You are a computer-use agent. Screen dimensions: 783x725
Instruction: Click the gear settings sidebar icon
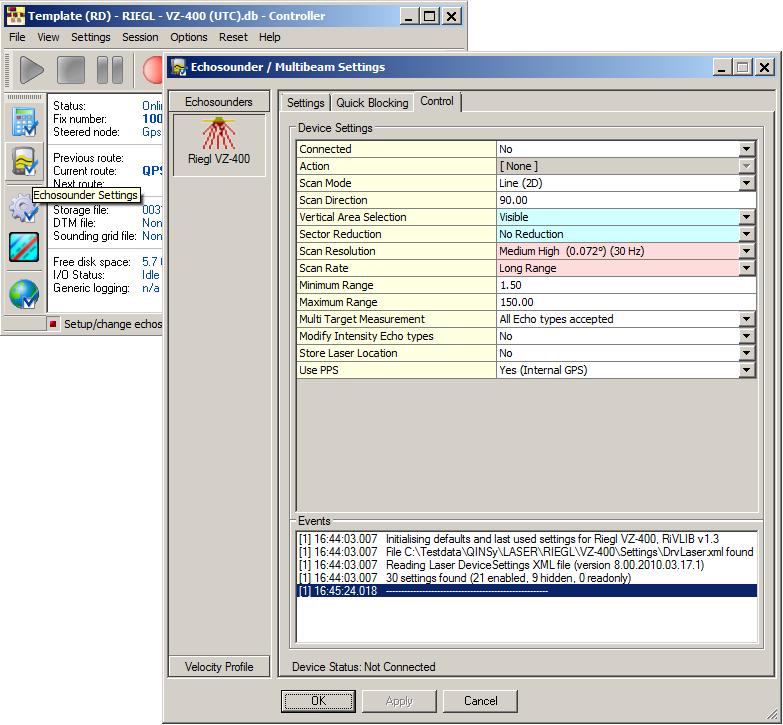click(22, 209)
